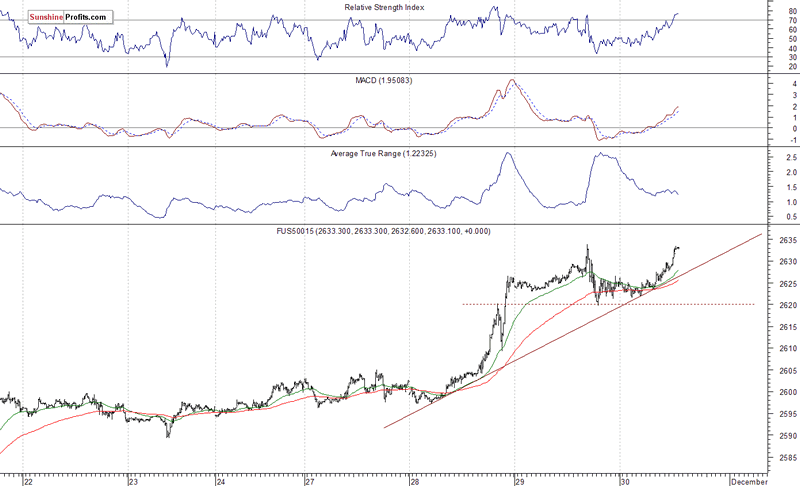Click the MACD axis value -1
Image resolution: width=800 pixels, height=486 pixels.
click(x=794, y=140)
